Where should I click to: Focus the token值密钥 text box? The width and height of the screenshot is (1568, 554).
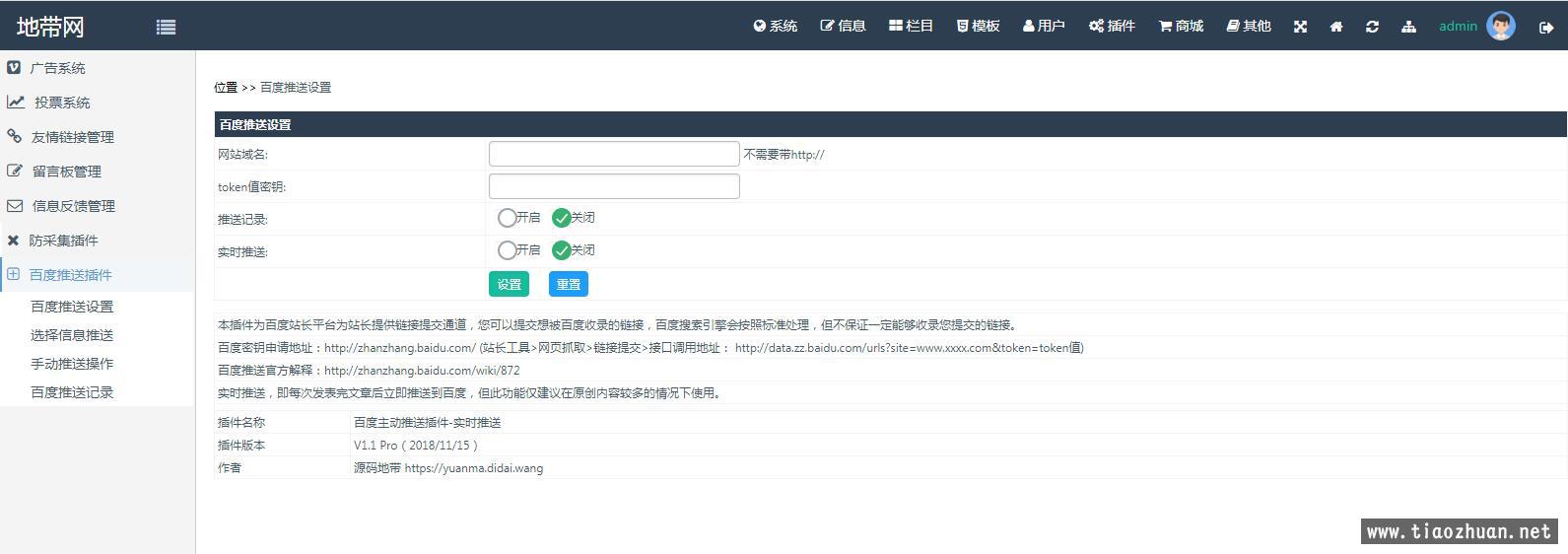point(613,186)
